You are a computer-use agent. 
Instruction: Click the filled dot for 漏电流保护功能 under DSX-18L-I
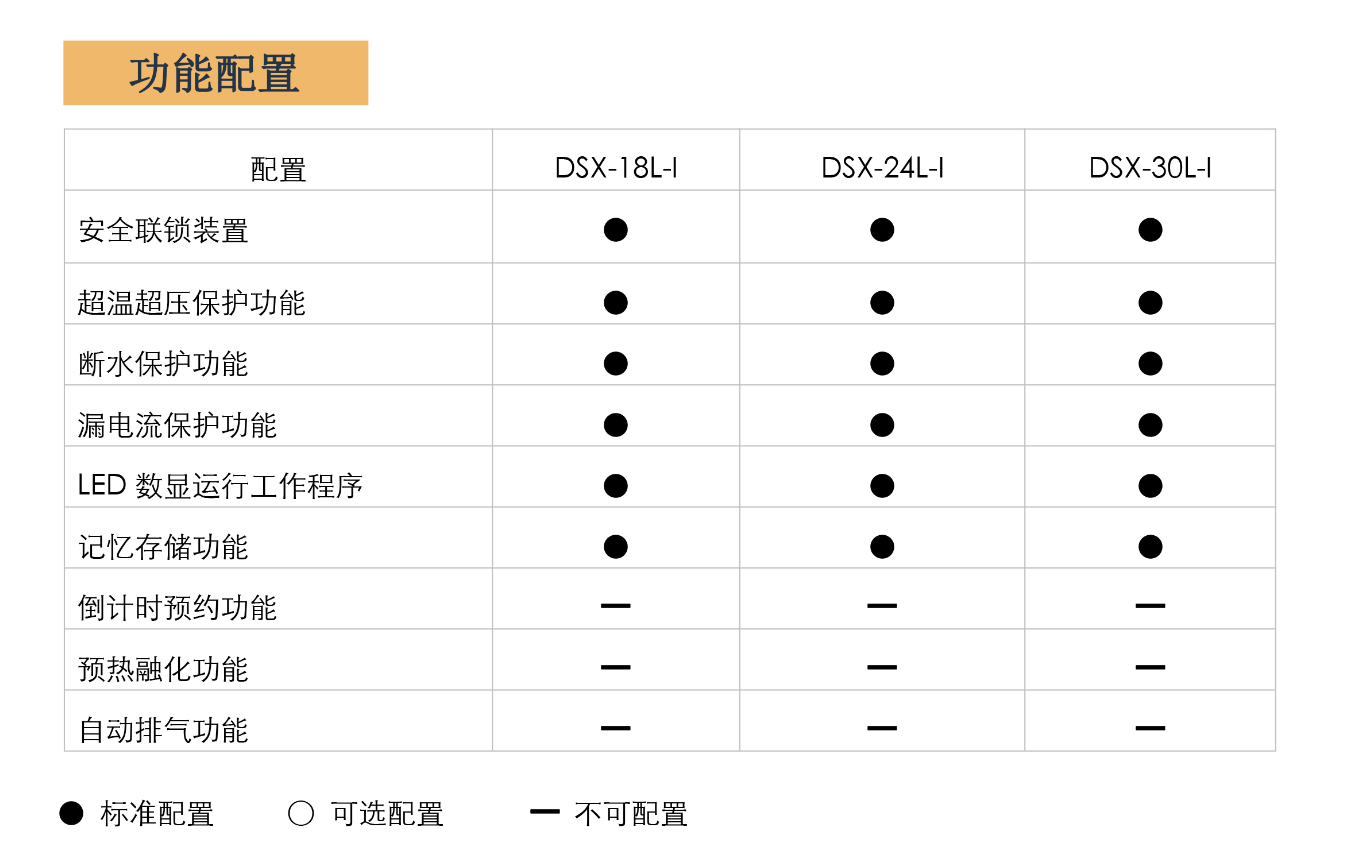tap(616, 425)
